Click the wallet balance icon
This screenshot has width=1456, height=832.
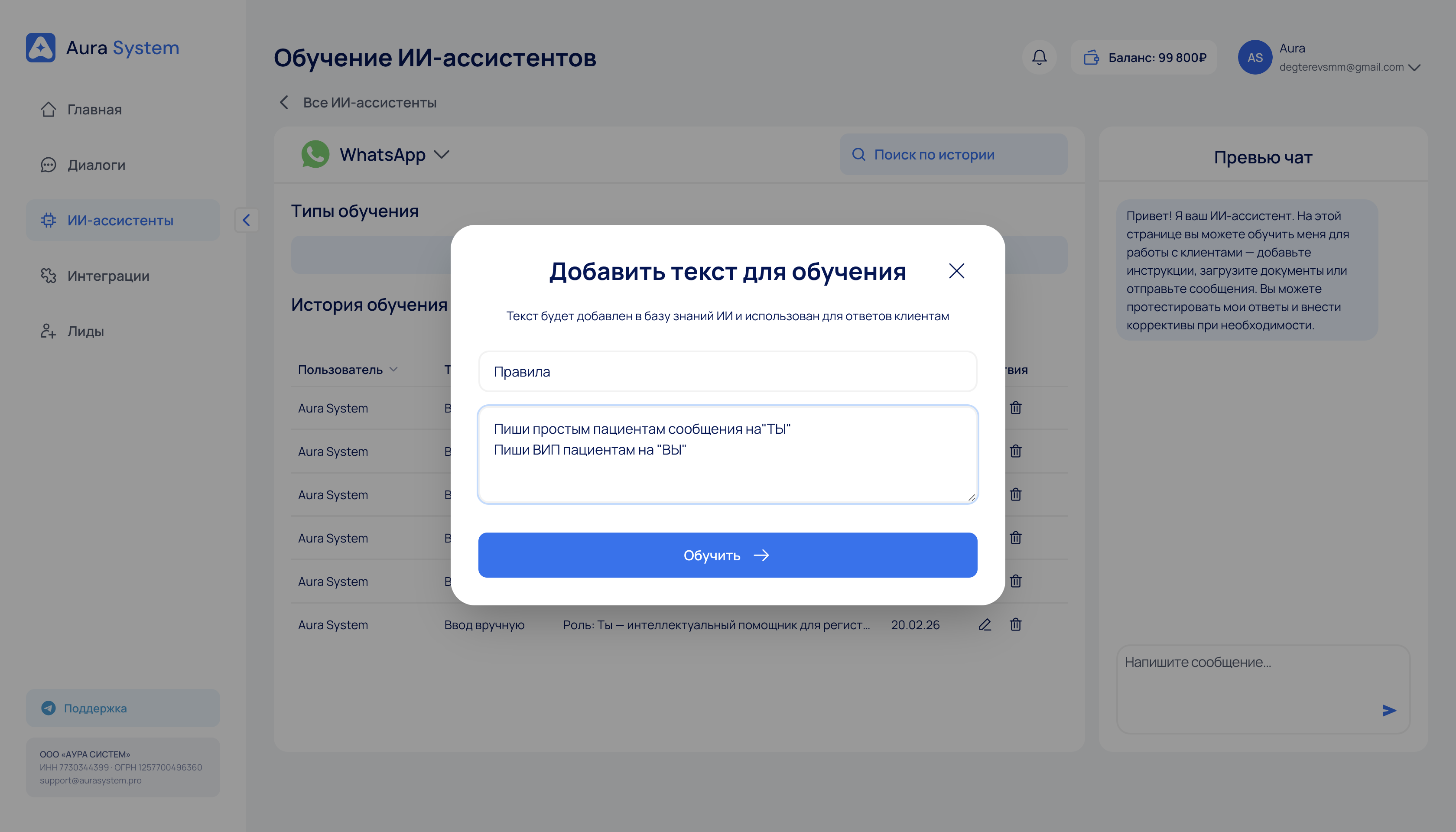click(1091, 57)
